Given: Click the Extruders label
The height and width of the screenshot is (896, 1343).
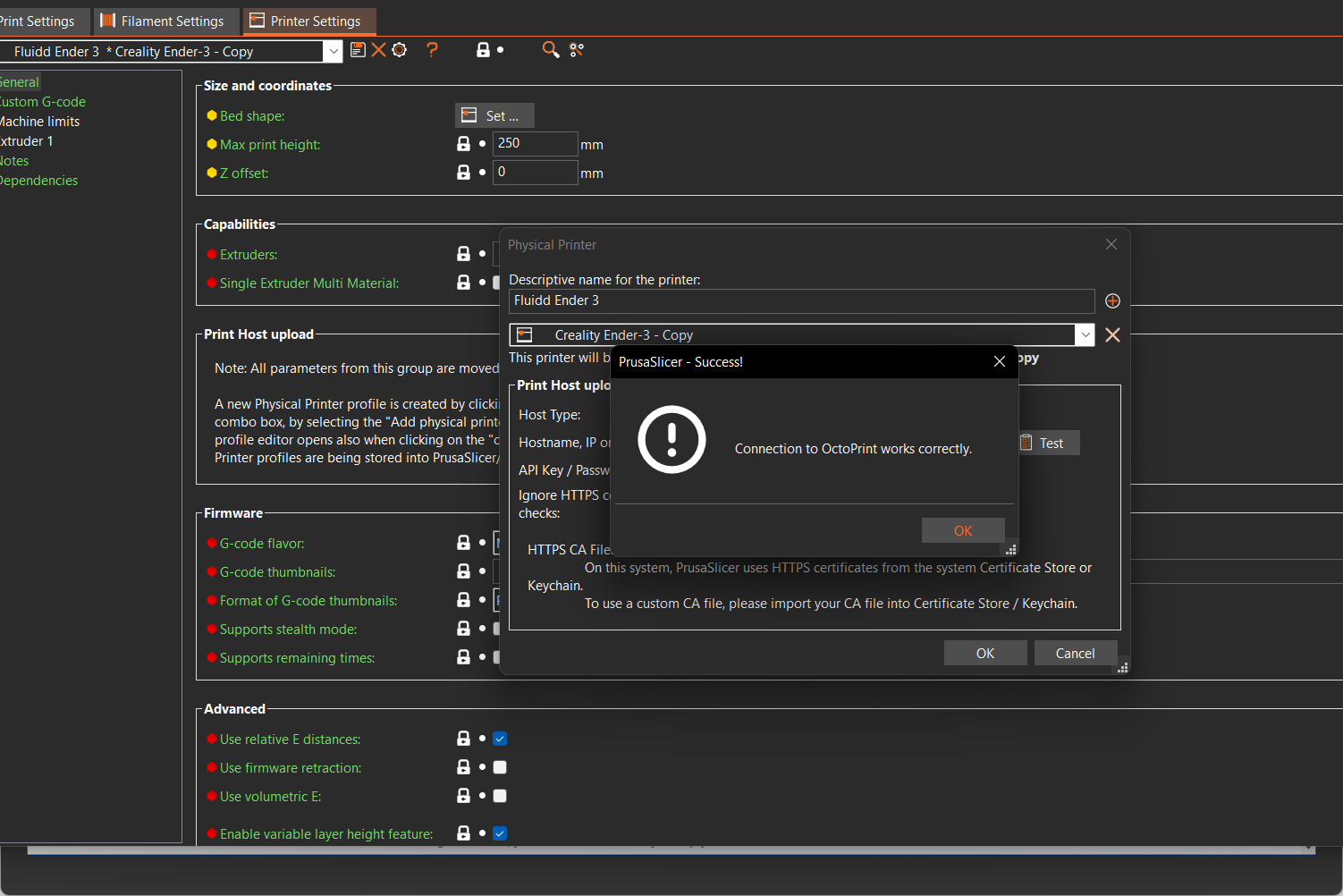Looking at the screenshot, I should coord(249,254).
